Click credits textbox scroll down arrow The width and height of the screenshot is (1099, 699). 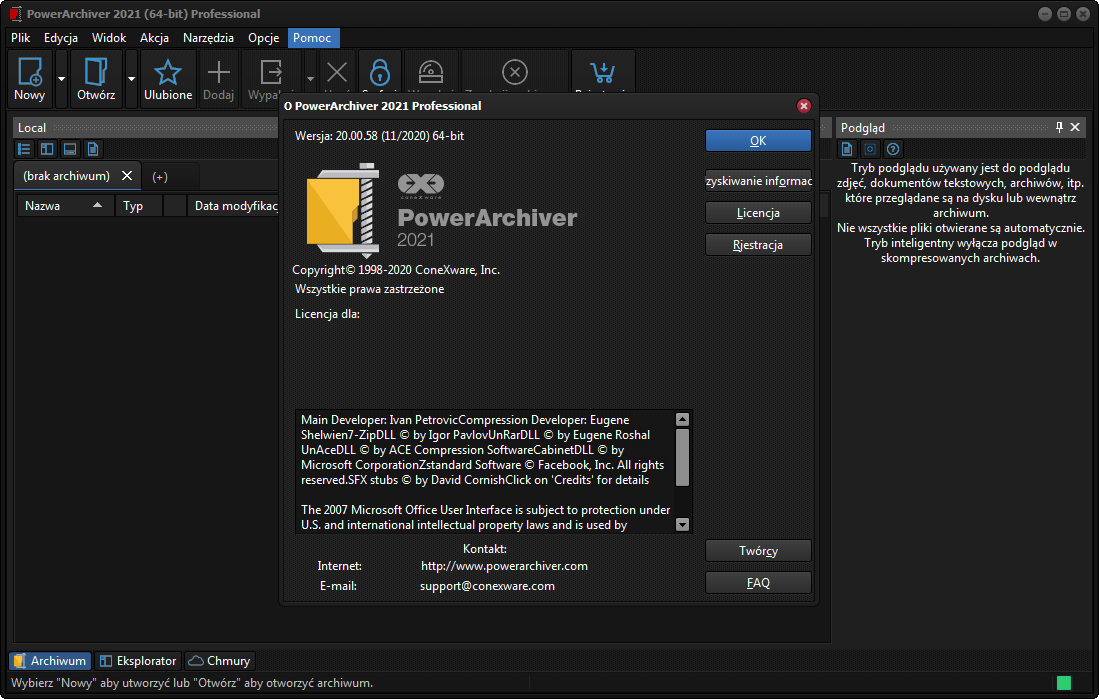(x=683, y=524)
